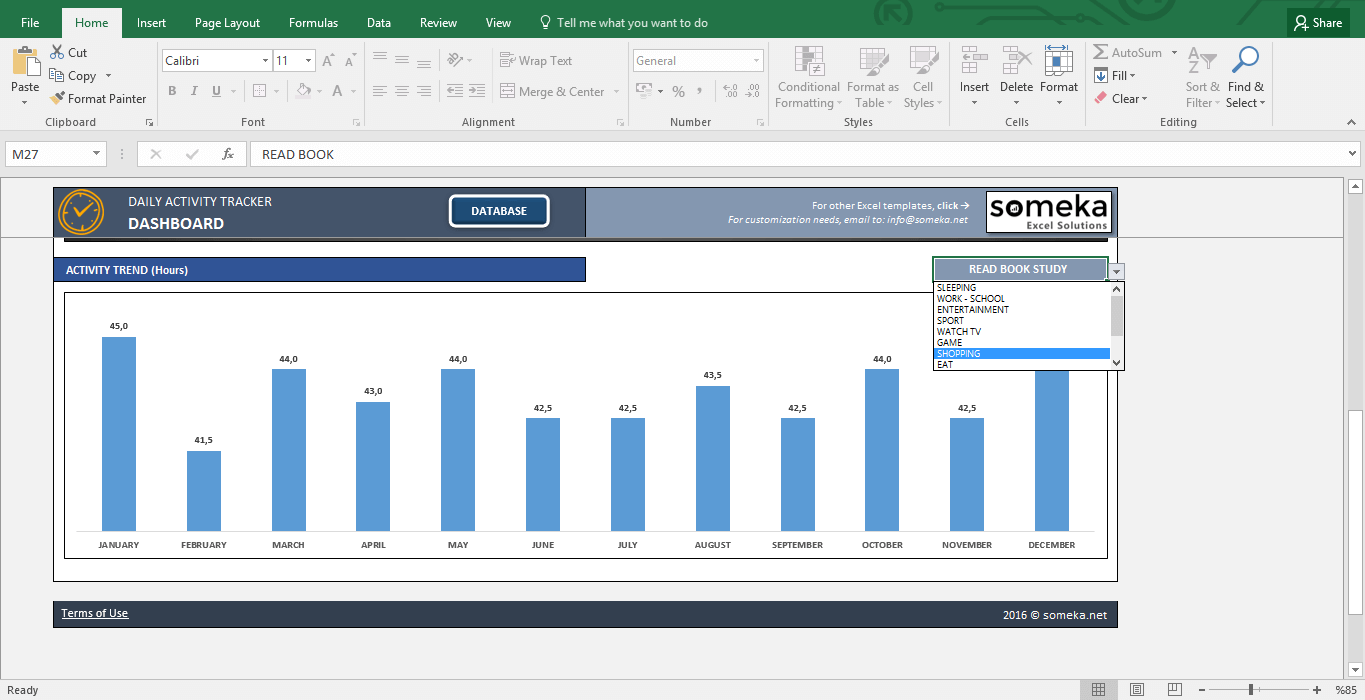The image size is (1365, 700).
Task: Click the Increase Indent icon
Action: click(x=478, y=91)
